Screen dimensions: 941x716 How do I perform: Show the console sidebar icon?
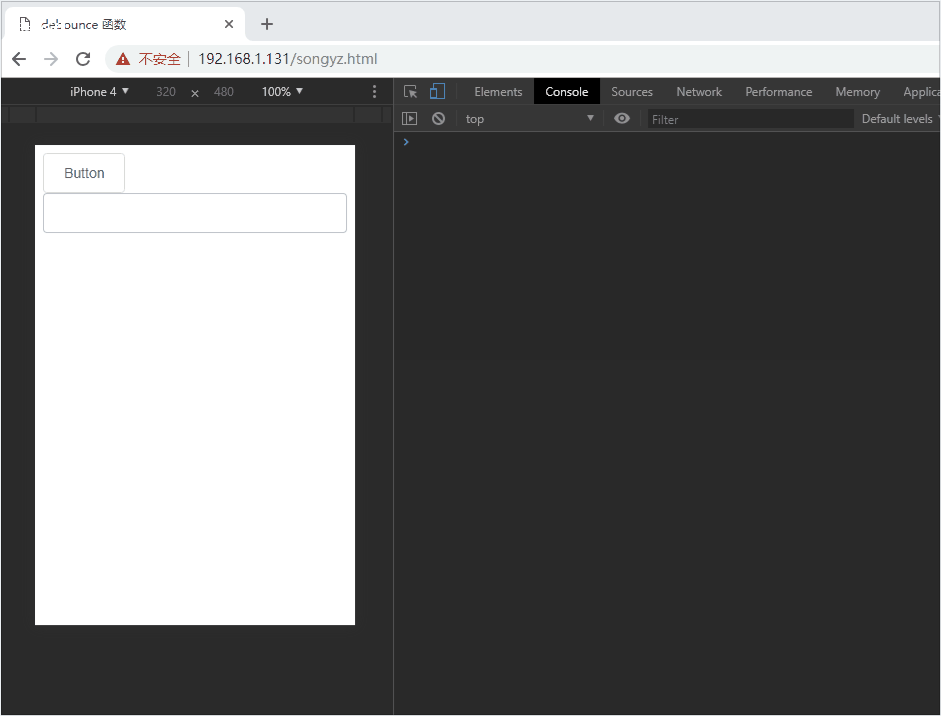[x=409, y=119]
